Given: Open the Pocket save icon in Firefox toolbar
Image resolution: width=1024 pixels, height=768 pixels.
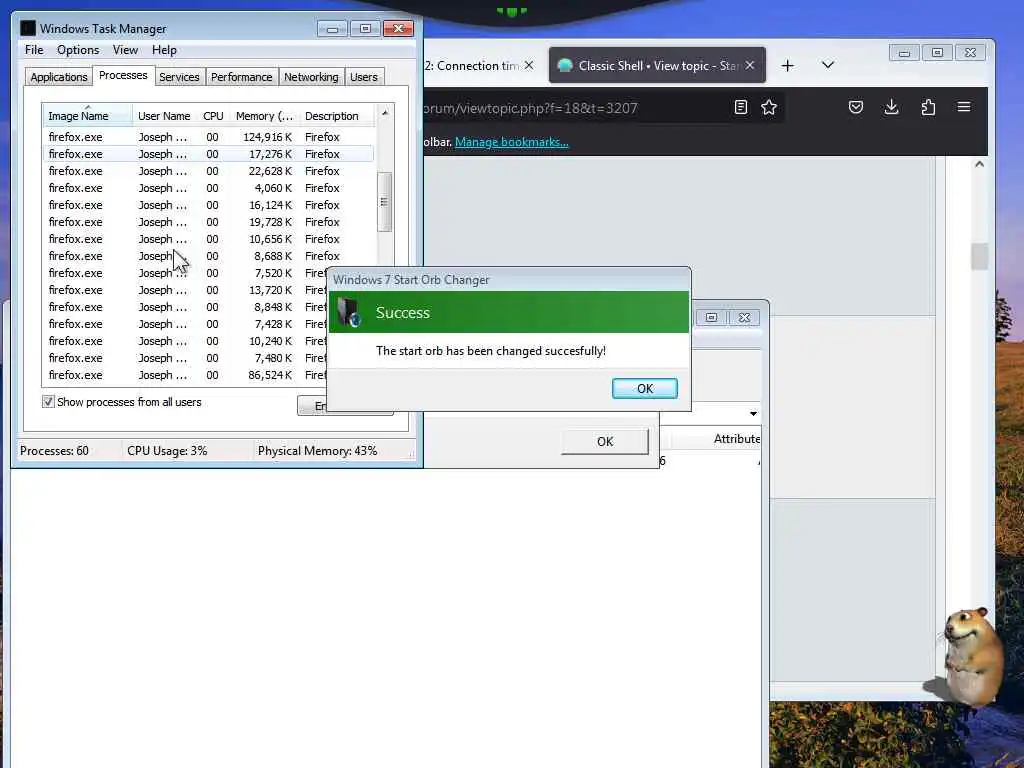Looking at the screenshot, I should tap(856, 107).
